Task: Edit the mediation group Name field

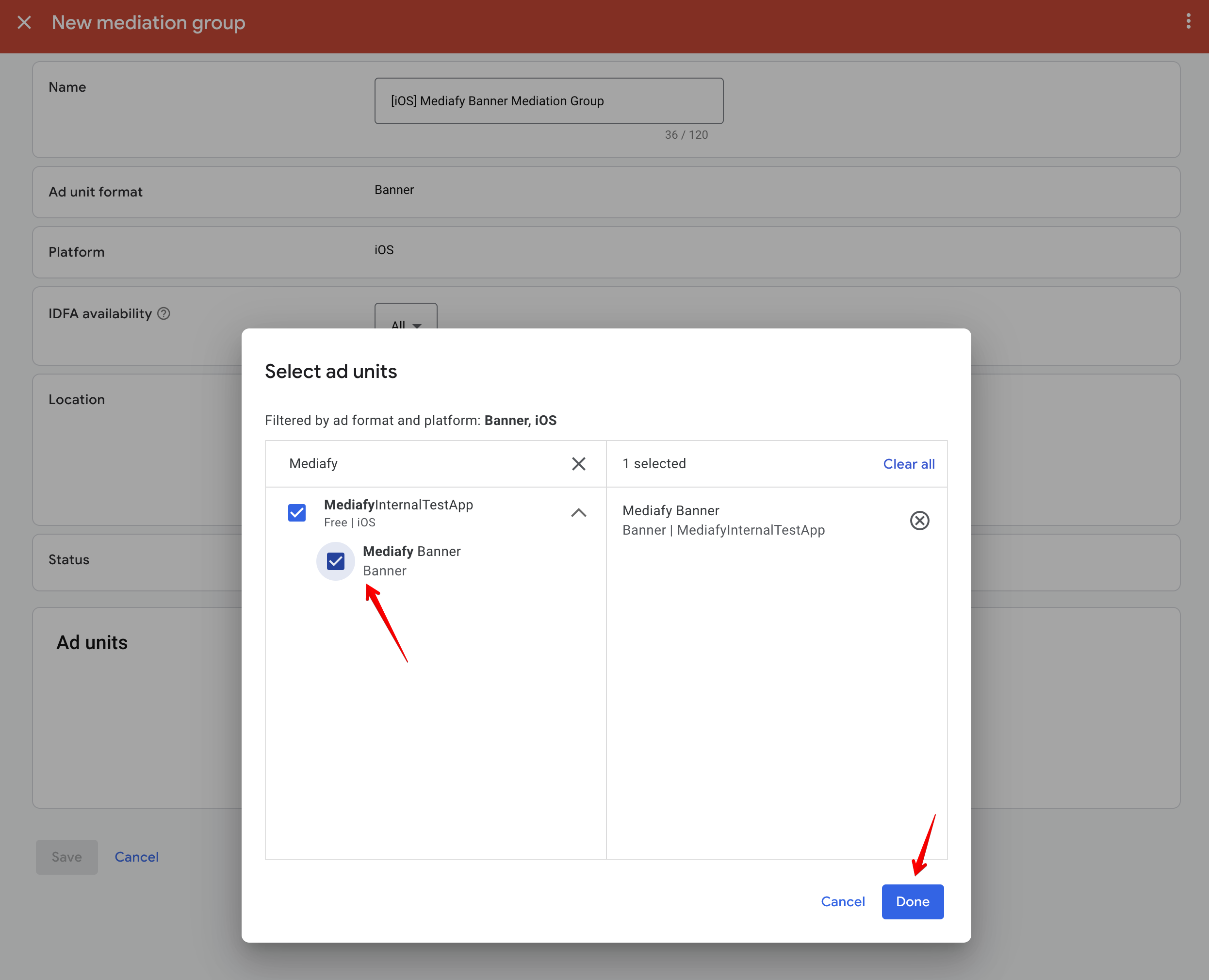Action: 549,101
